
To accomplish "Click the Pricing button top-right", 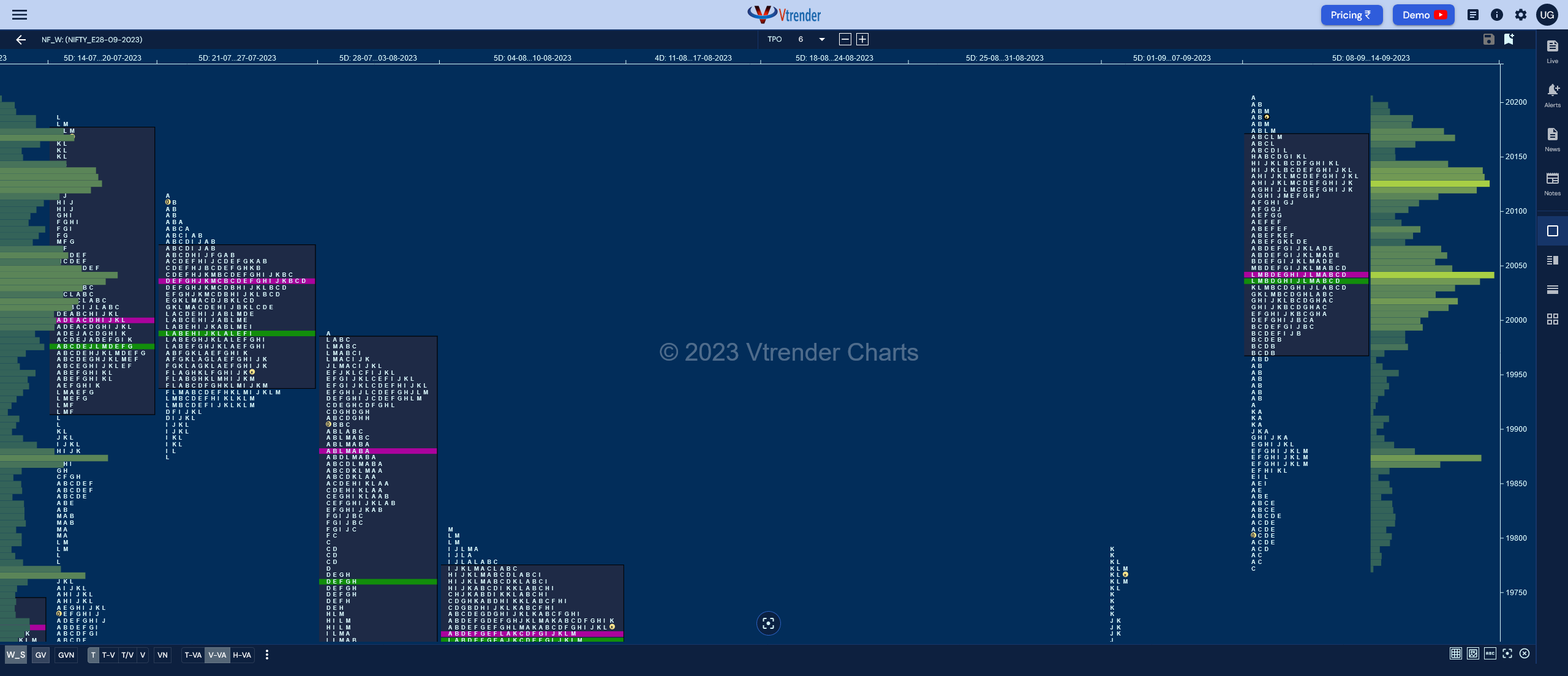I will coord(1352,14).
